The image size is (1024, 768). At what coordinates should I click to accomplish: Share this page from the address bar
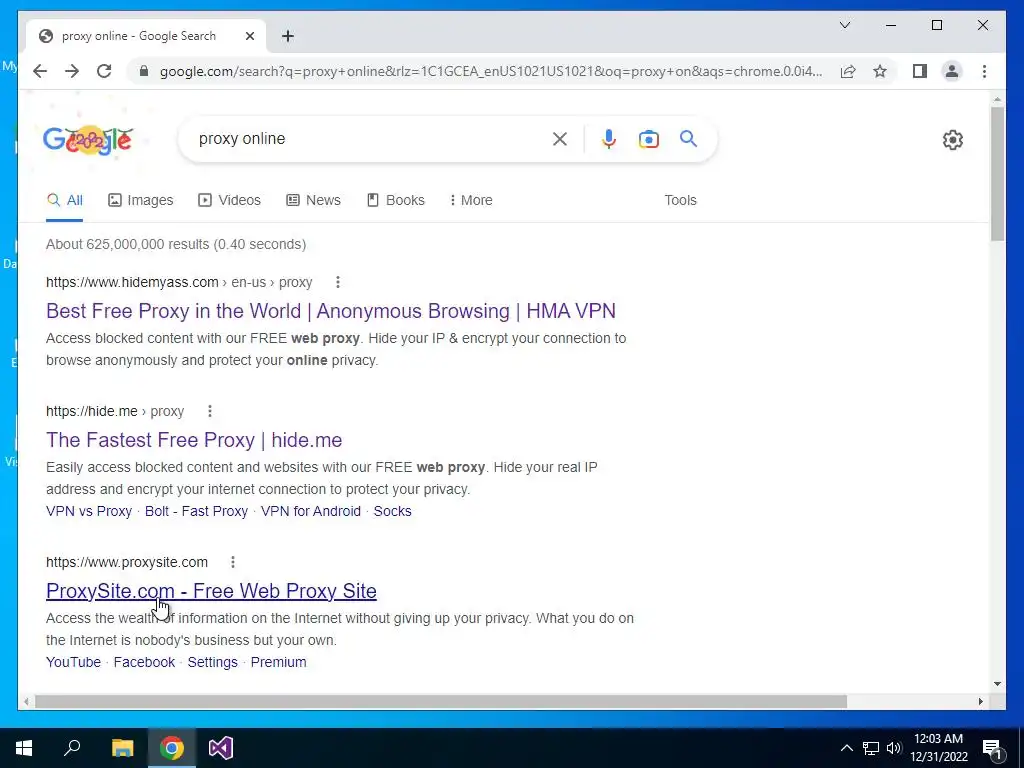tap(848, 71)
